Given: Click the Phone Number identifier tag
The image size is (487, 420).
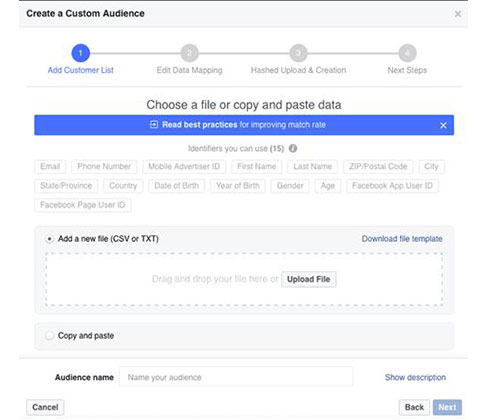Looking at the screenshot, I should click(x=104, y=166).
